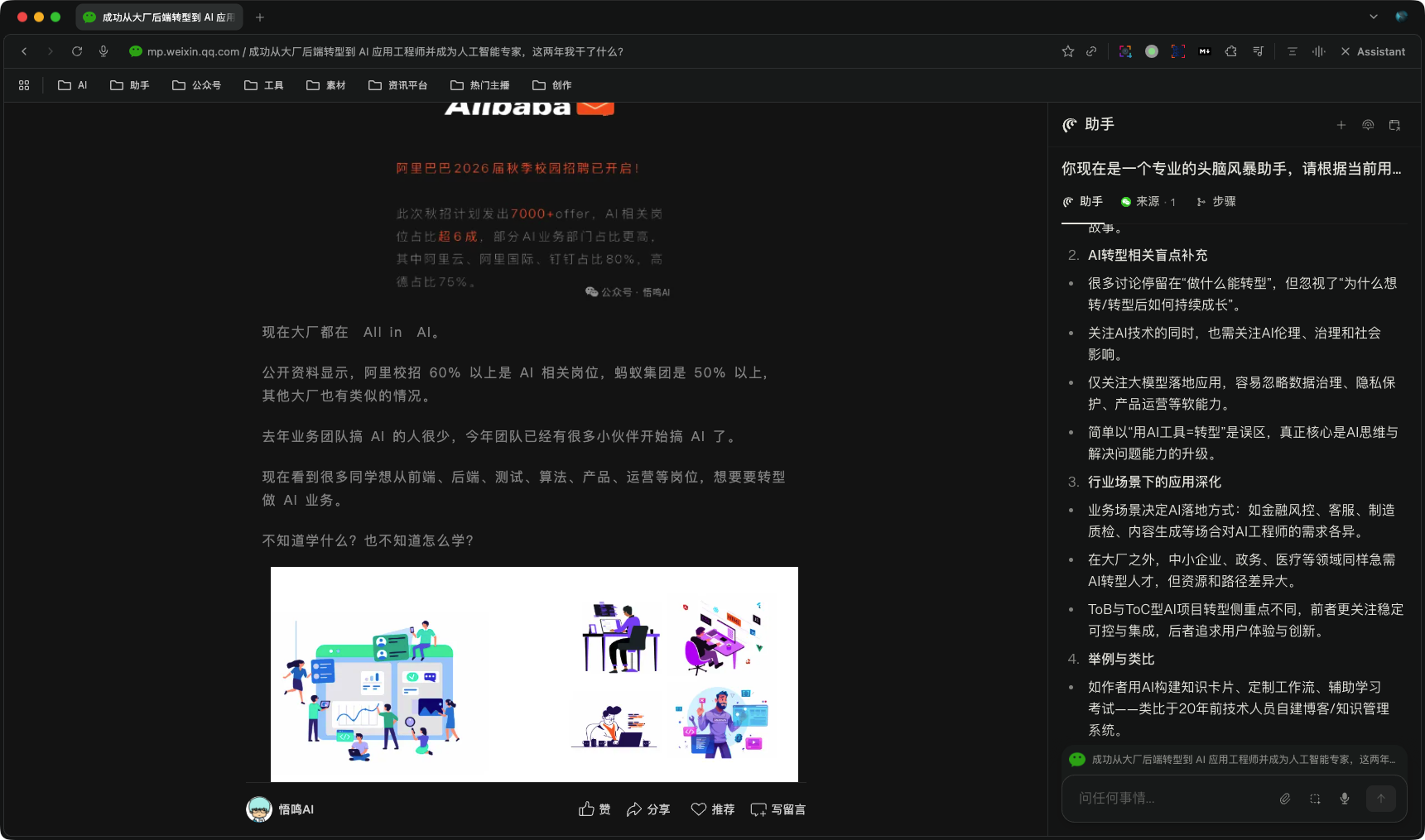This screenshot has height=840, width=1425.
Task: Open the 助手 bookmarks folder
Action: pyautogui.click(x=130, y=85)
